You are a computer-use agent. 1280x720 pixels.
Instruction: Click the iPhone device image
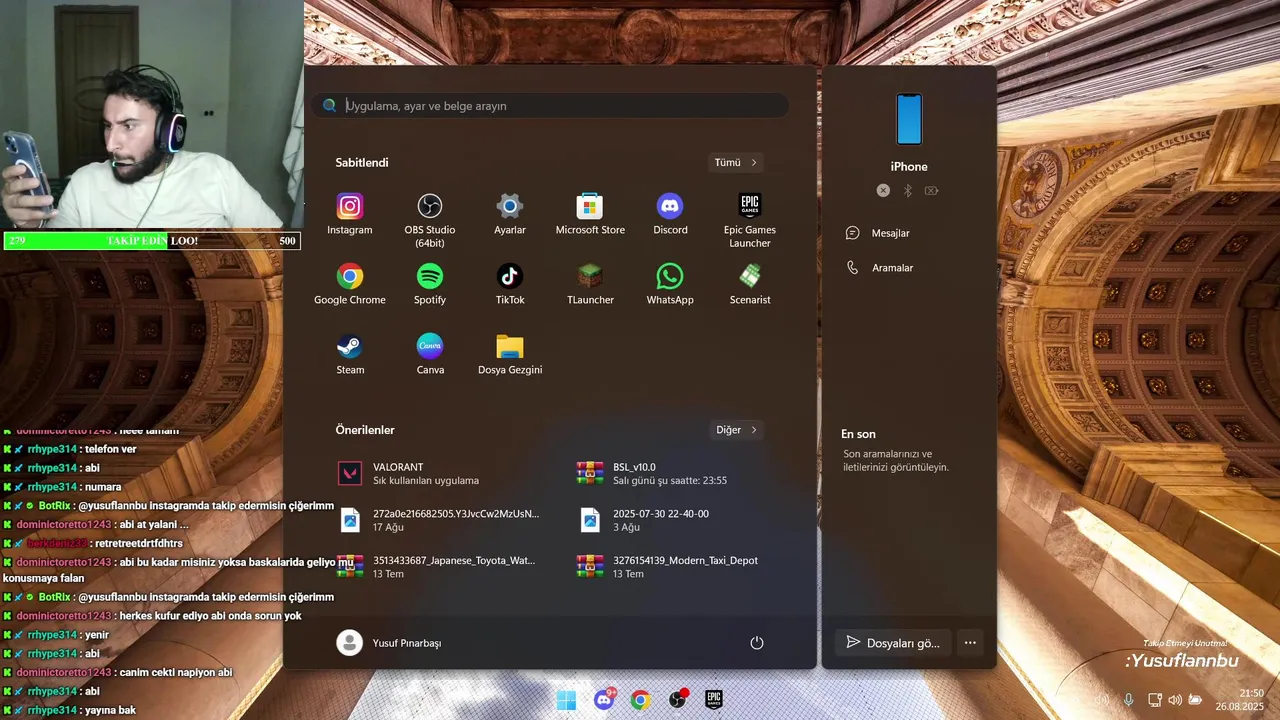pyautogui.click(x=909, y=119)
